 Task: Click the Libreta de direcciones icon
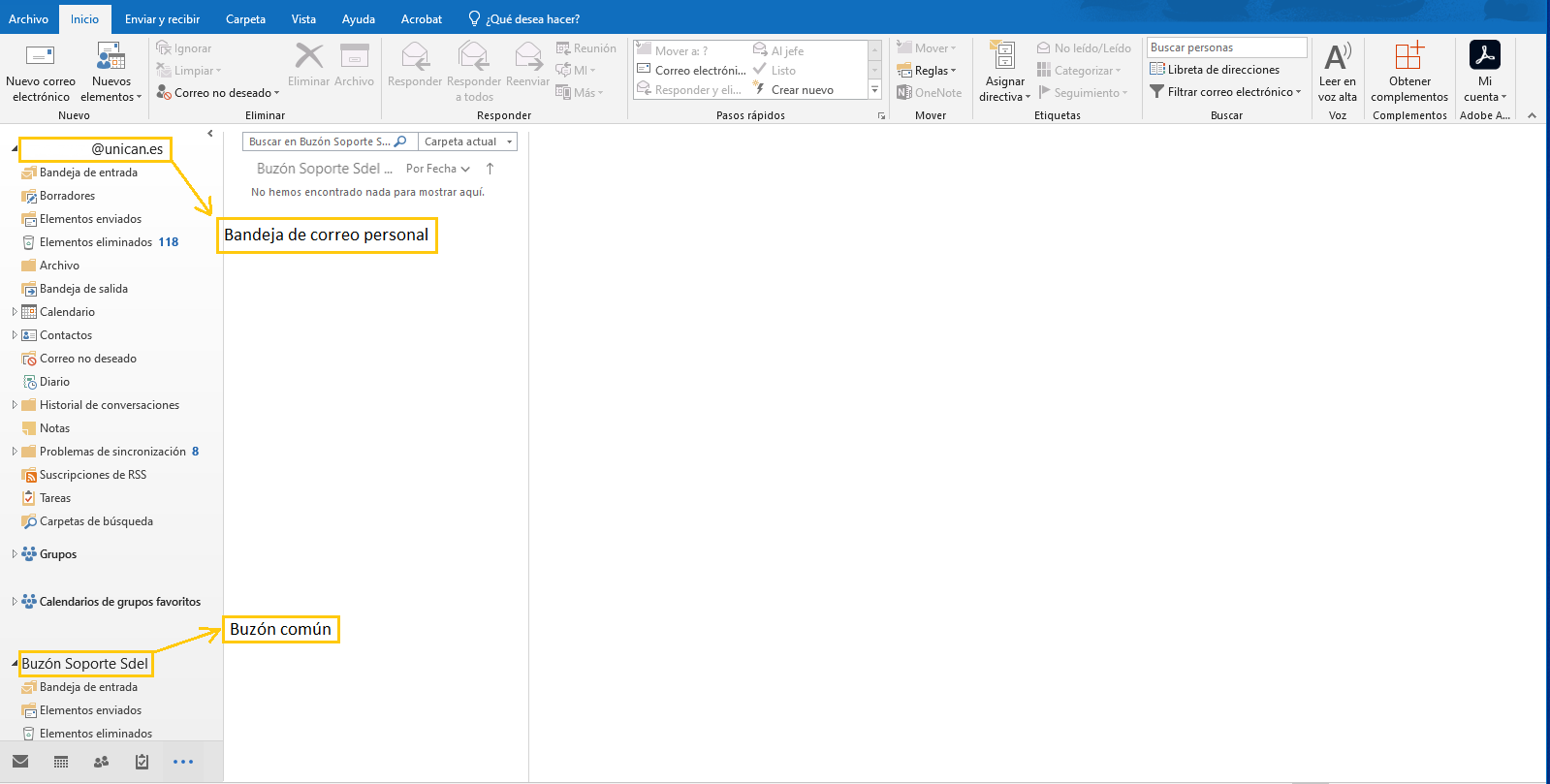point(1156,70)
